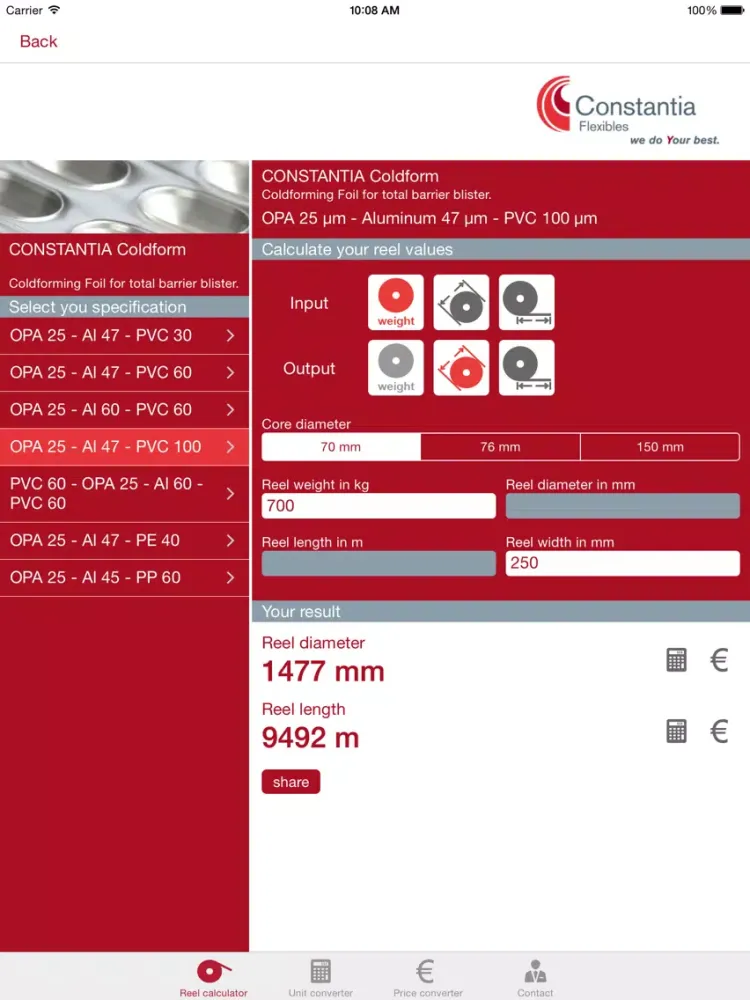Go Back to previous screen

click(38, 41)
